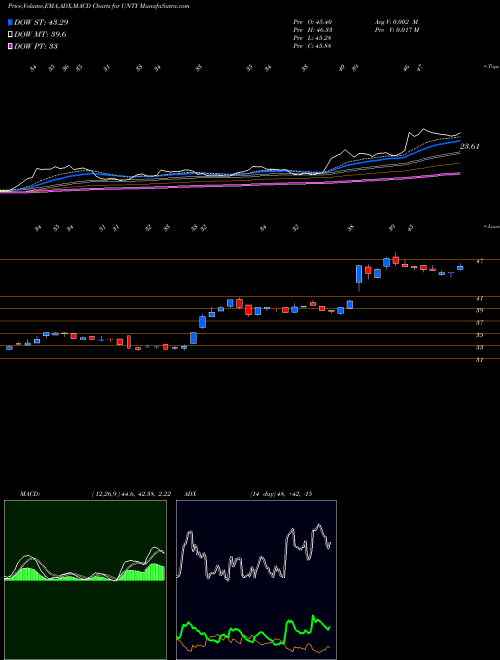Click the thick blue EMA line end
This screenshot has height=660, width=500.
point(459,141)
